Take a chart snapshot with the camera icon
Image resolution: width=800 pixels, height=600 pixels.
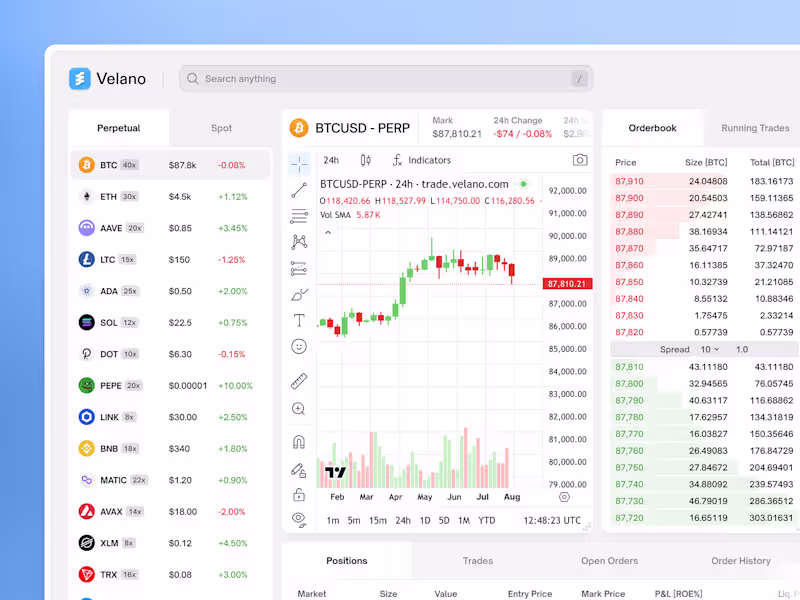[580, 159]
